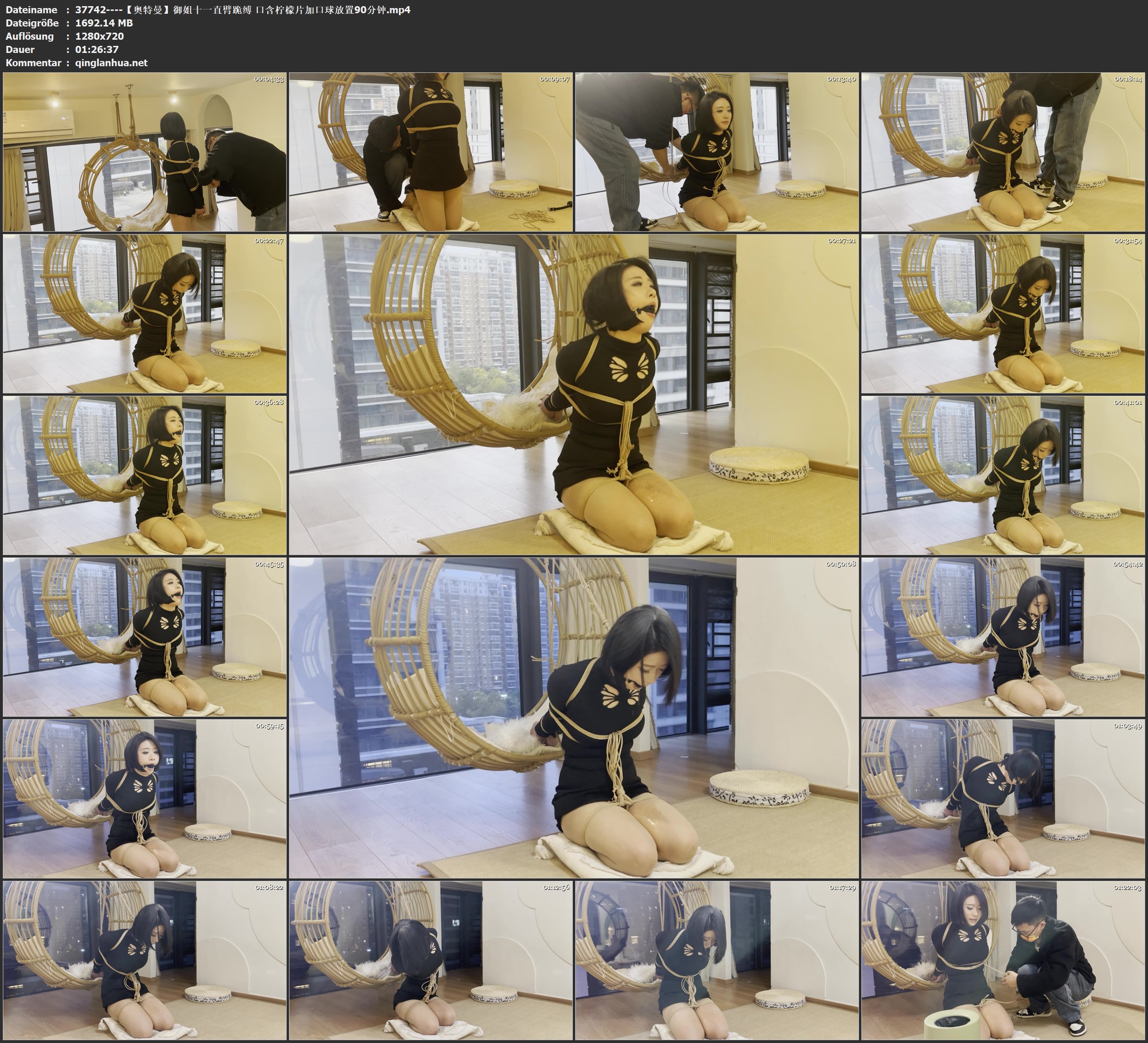Click the thumbnail timestamped 00:04:33
1148x1043 pixels.
pos(145,152)
